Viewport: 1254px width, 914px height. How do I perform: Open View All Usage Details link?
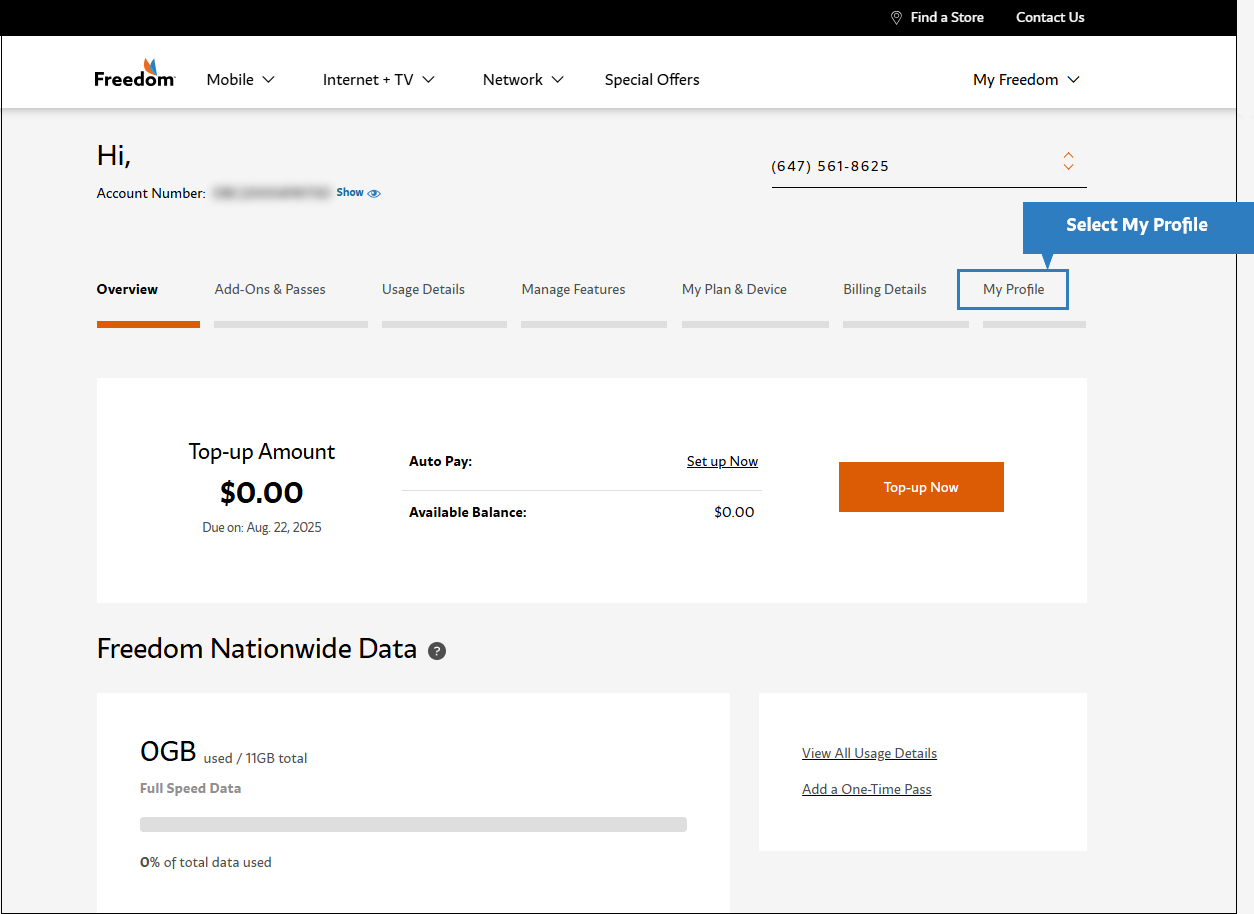[869, 753]
